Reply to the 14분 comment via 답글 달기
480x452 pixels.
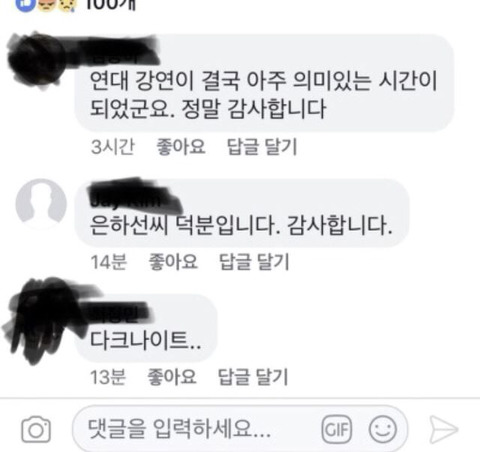pyautogui.click(x=254, y=262)
